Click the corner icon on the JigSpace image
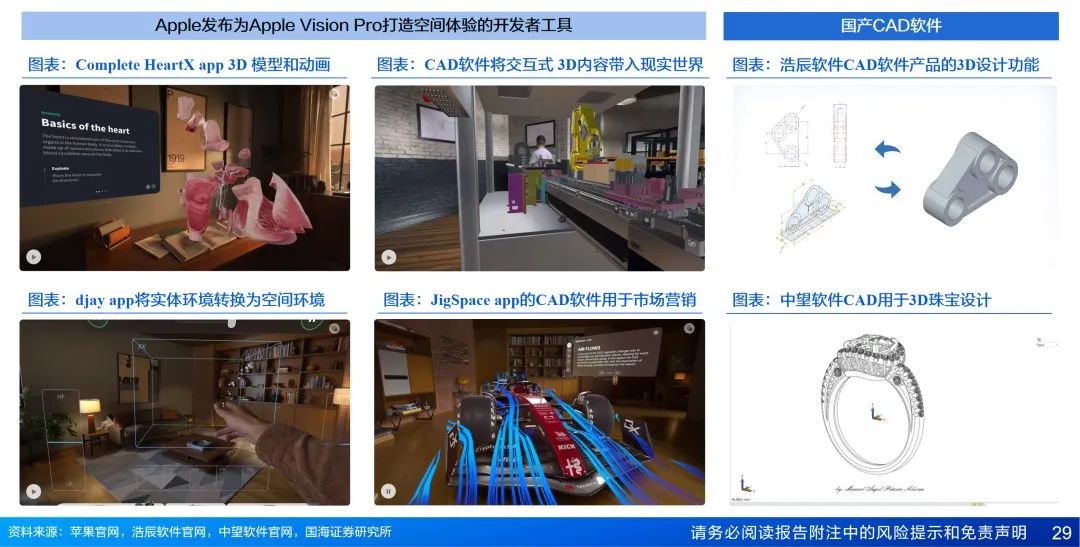The height and width of the screenshot is (547, 1080). pyautogui.click(x=689, y=328)
